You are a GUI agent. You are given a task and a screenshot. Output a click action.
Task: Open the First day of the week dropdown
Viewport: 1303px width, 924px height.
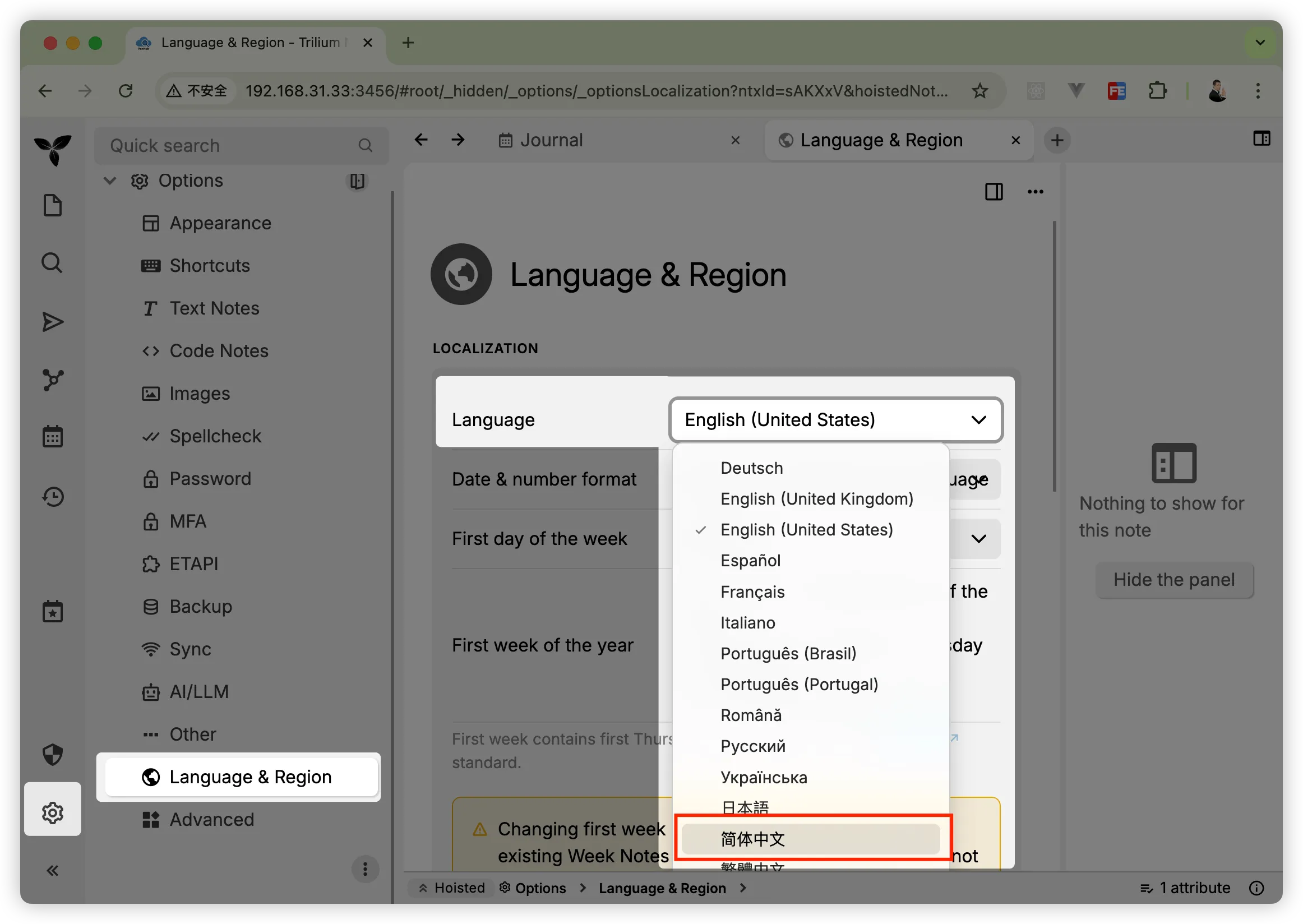click(x=978, y=539)
